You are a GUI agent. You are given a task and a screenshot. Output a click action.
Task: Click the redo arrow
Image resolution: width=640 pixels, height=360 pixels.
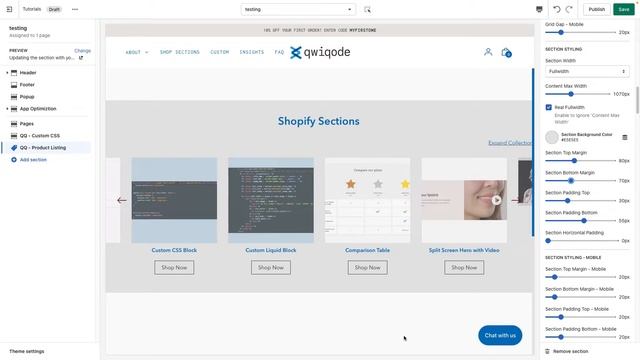(x=569, y=9)
